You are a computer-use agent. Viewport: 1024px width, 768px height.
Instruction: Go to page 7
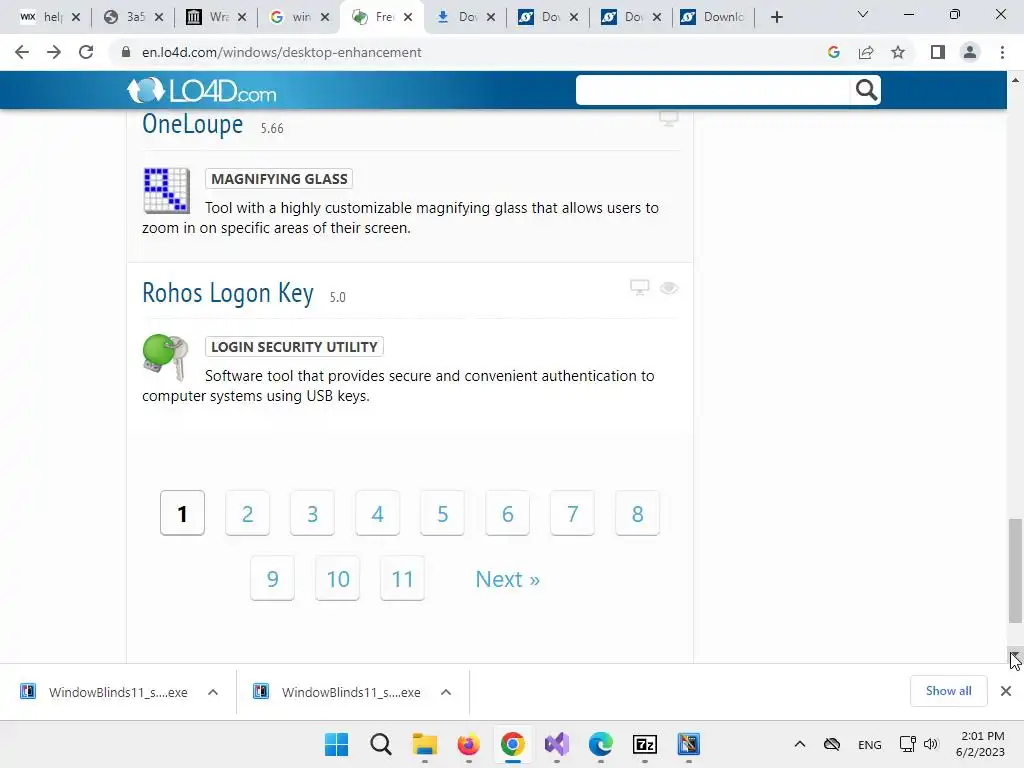click(572, 513)
